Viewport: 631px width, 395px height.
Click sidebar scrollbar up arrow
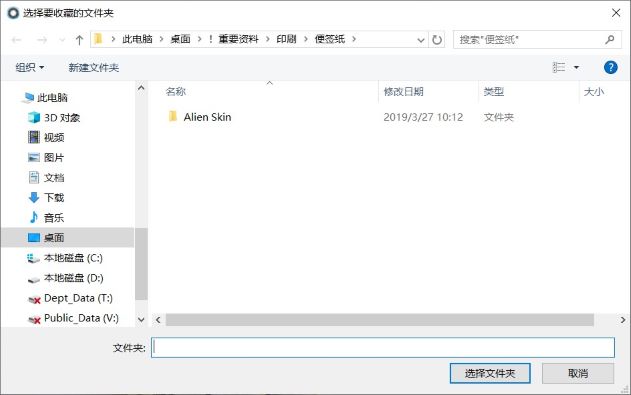tap(141, 88)
